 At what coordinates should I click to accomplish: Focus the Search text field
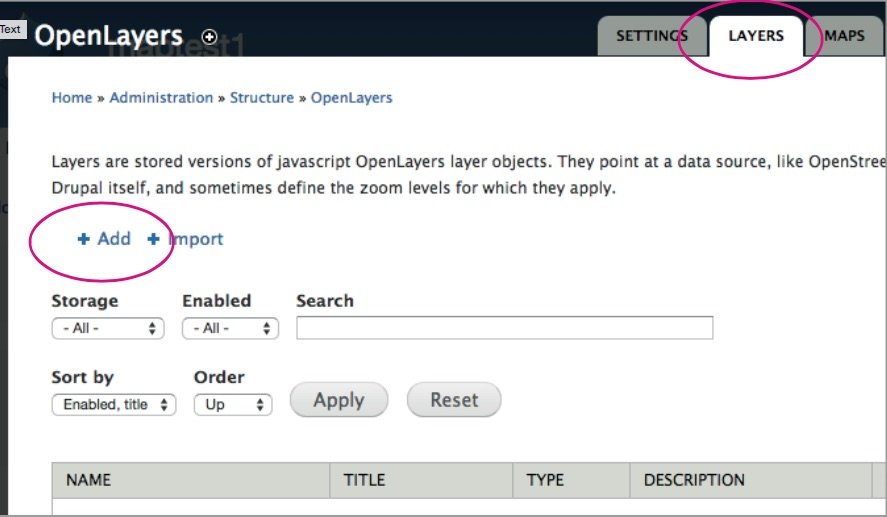tap(504, 328)
